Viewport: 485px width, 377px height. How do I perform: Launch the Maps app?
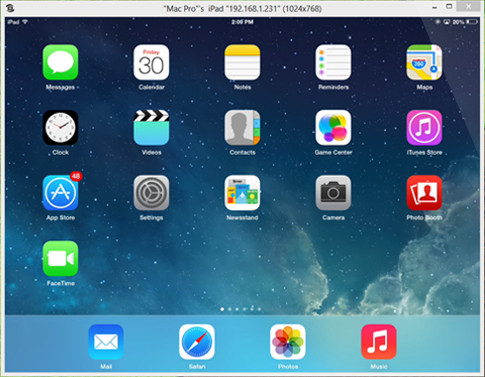coord(424,62)
